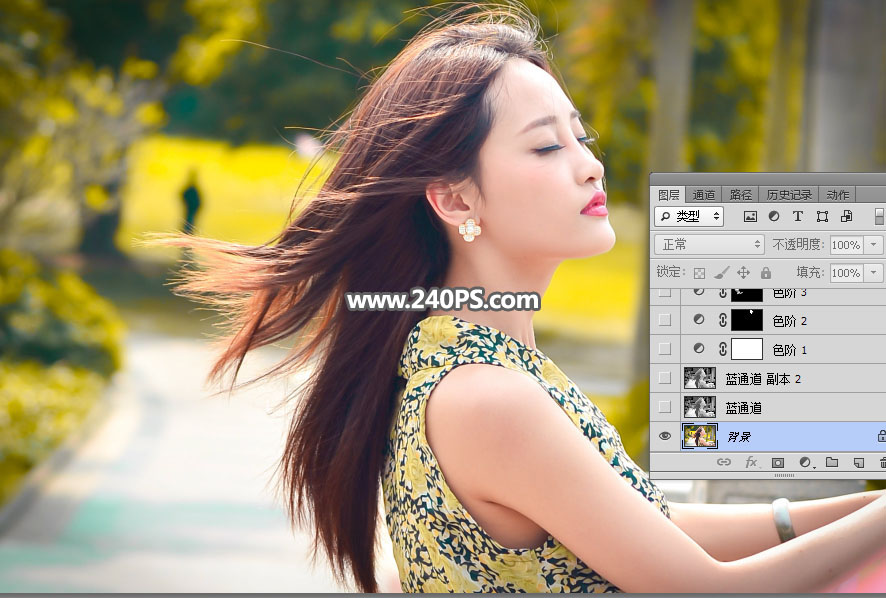
Task: Hide the 背景 layer
Action: (667, 435)
